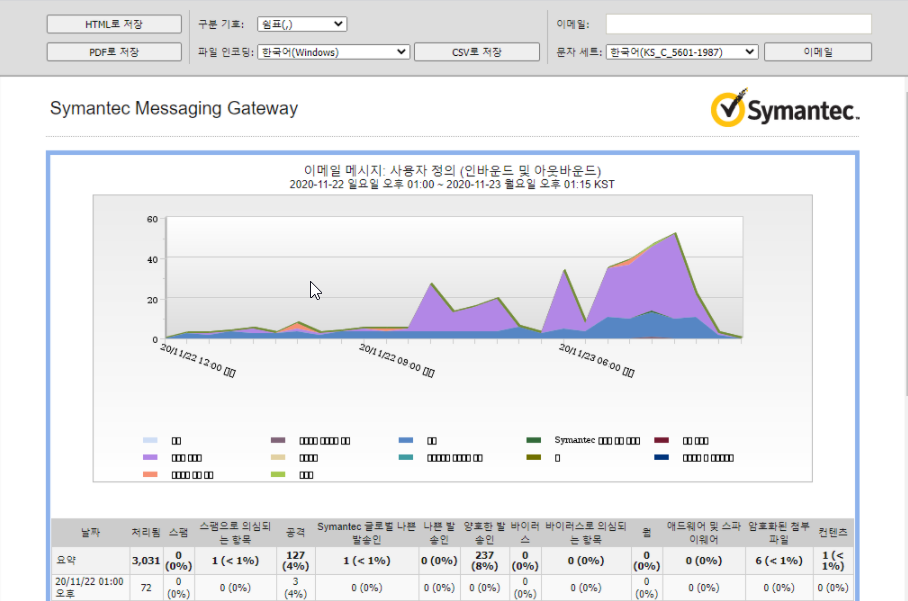Screen dimensions: 908x601
Task: Click the 스팸 column header
Action: tap(178, 532)
